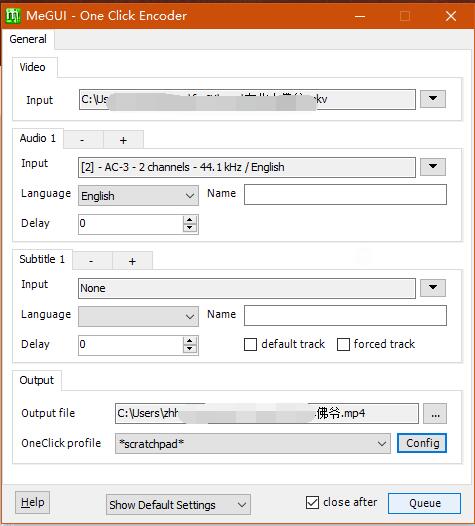The width and height of the screenshot is (475, 526).
Task: Enable the forced track checkbox
Action: (343, 345)
